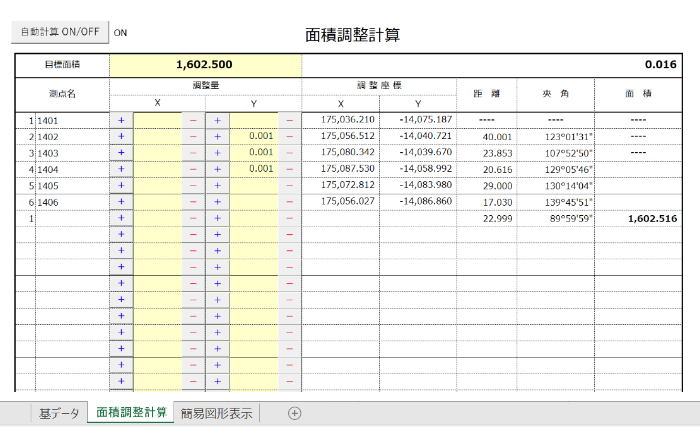
Task: Click X minus button for point 1401
Action: (x=193, y=120)
